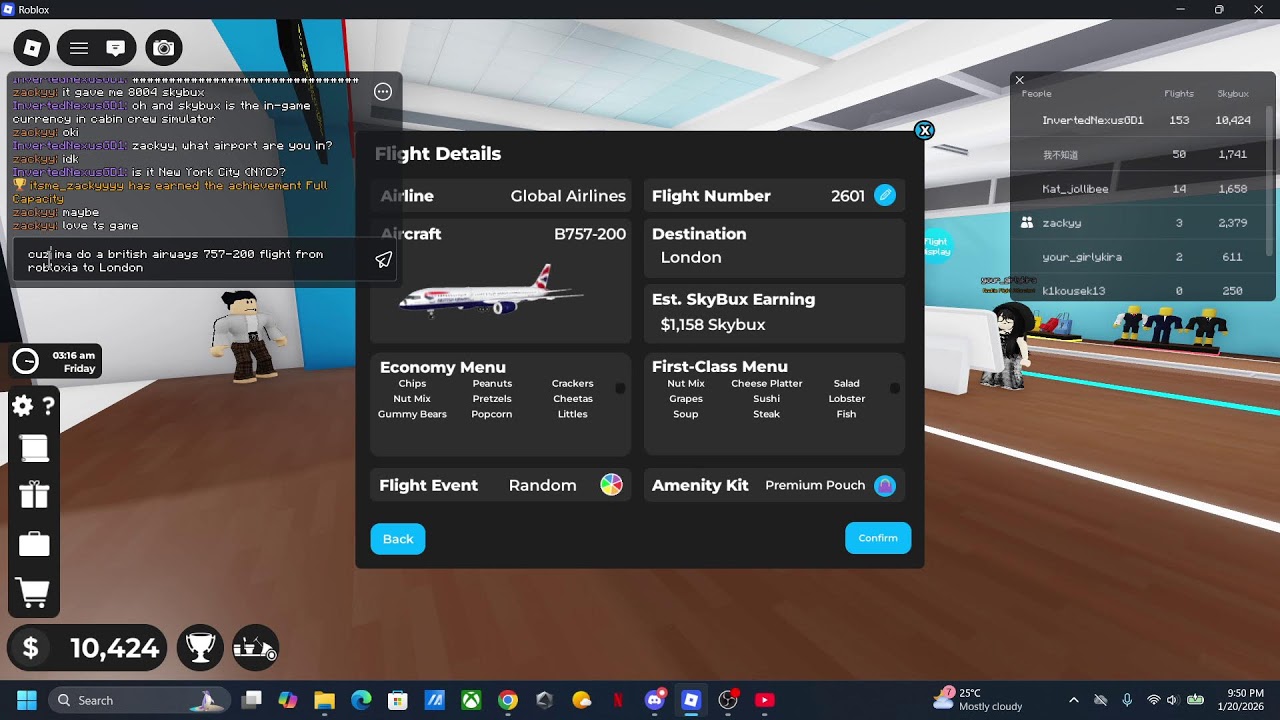Open YouTube from taskbar

765,700
